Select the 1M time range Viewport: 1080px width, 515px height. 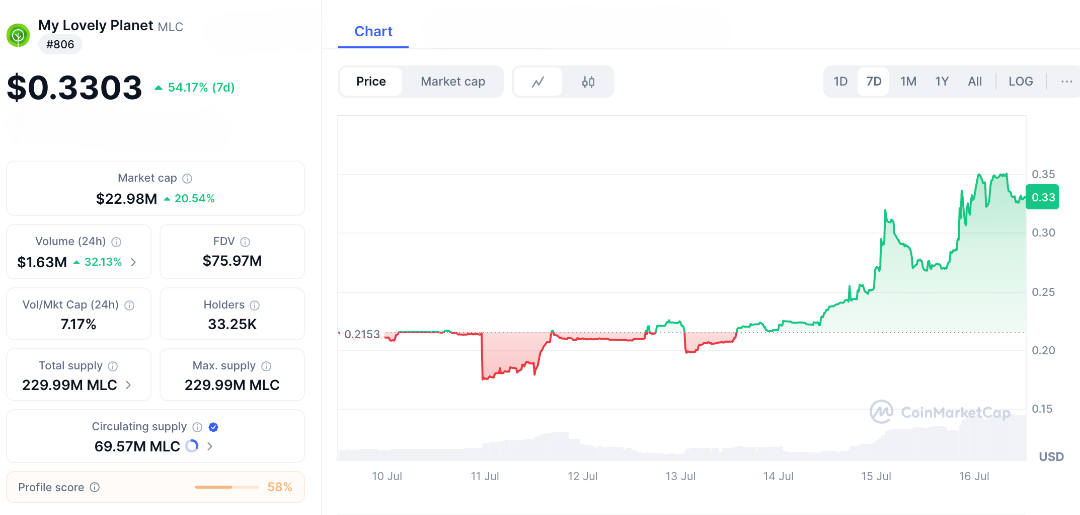coord(908,82)
